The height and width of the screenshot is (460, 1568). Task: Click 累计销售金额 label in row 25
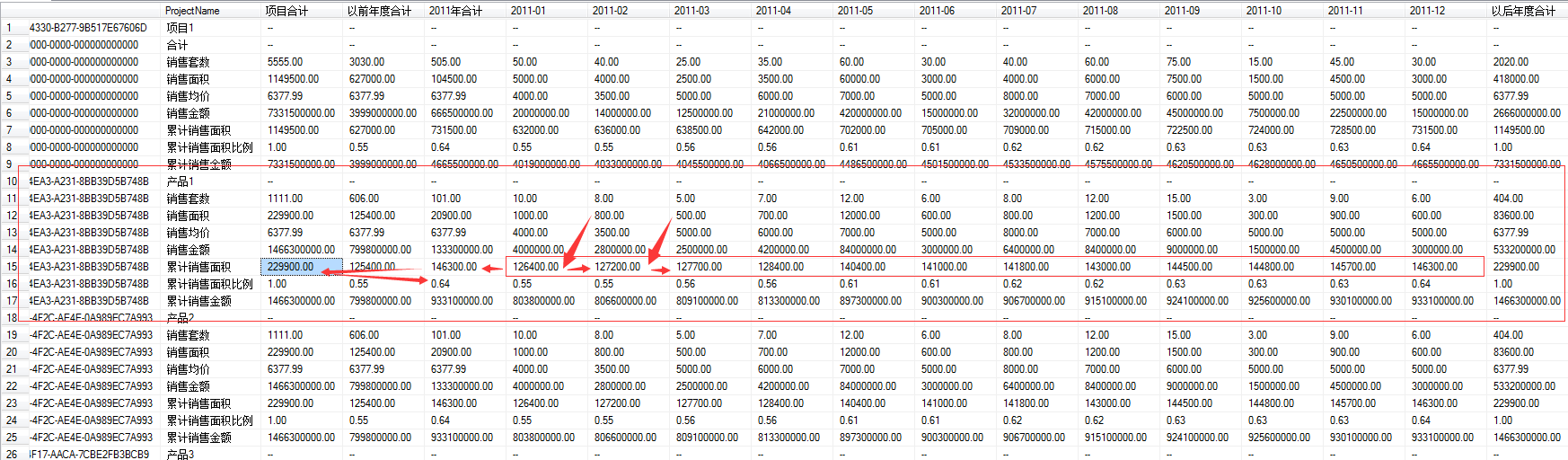pos(198,438)
